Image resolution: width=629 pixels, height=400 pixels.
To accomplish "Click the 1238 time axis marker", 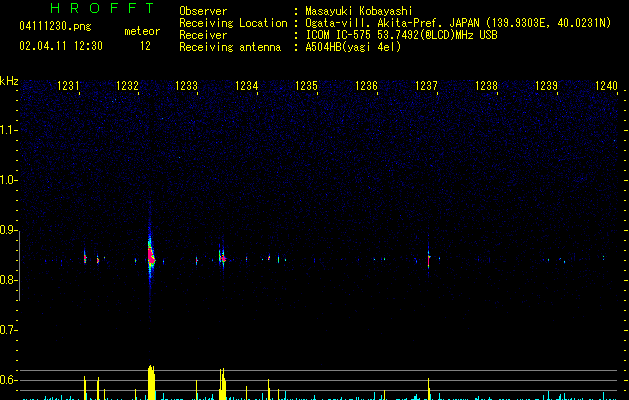I will 486,86.
